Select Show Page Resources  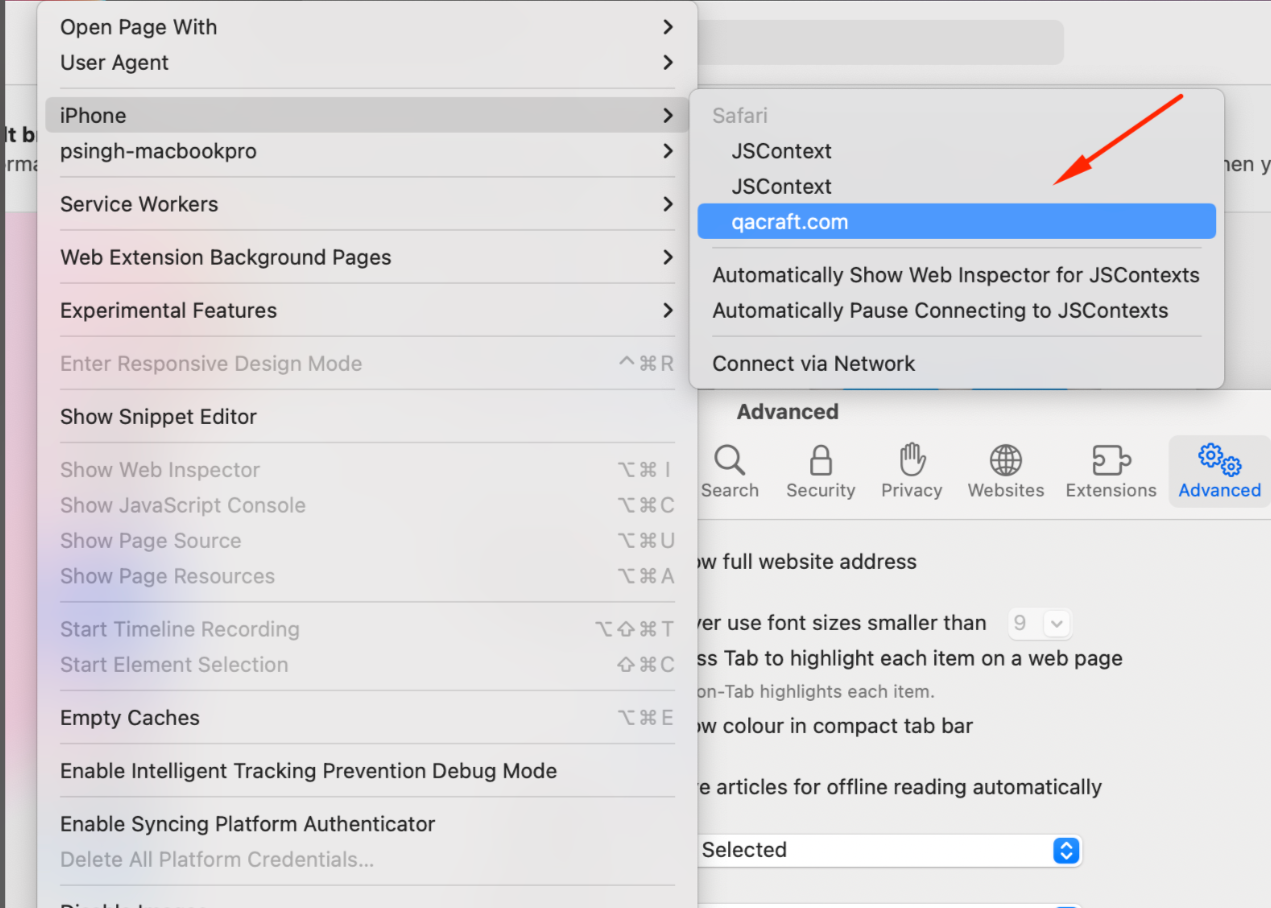coord(367,576)
